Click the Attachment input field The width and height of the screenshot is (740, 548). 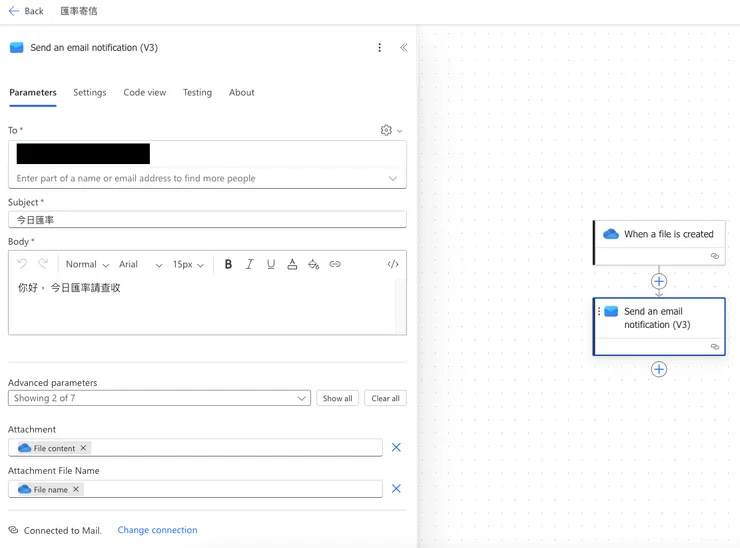(x=195, y=447)
